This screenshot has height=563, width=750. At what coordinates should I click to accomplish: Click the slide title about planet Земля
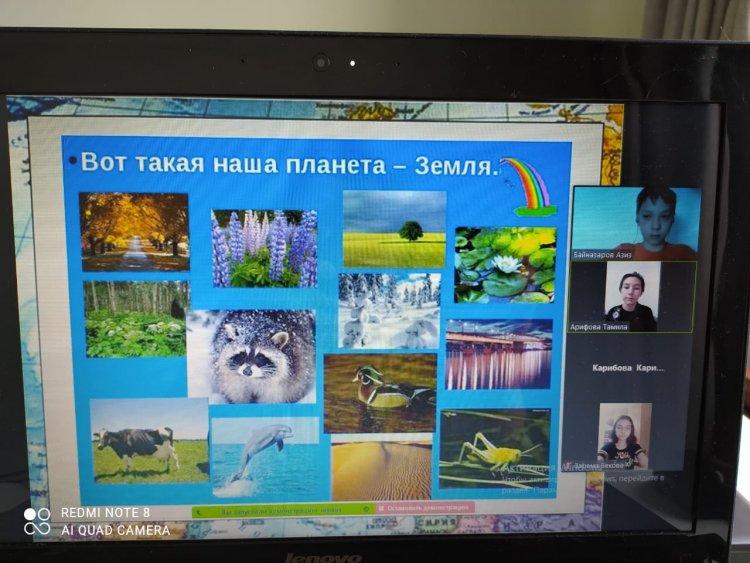pyautogui.click(x=288, y=164)
